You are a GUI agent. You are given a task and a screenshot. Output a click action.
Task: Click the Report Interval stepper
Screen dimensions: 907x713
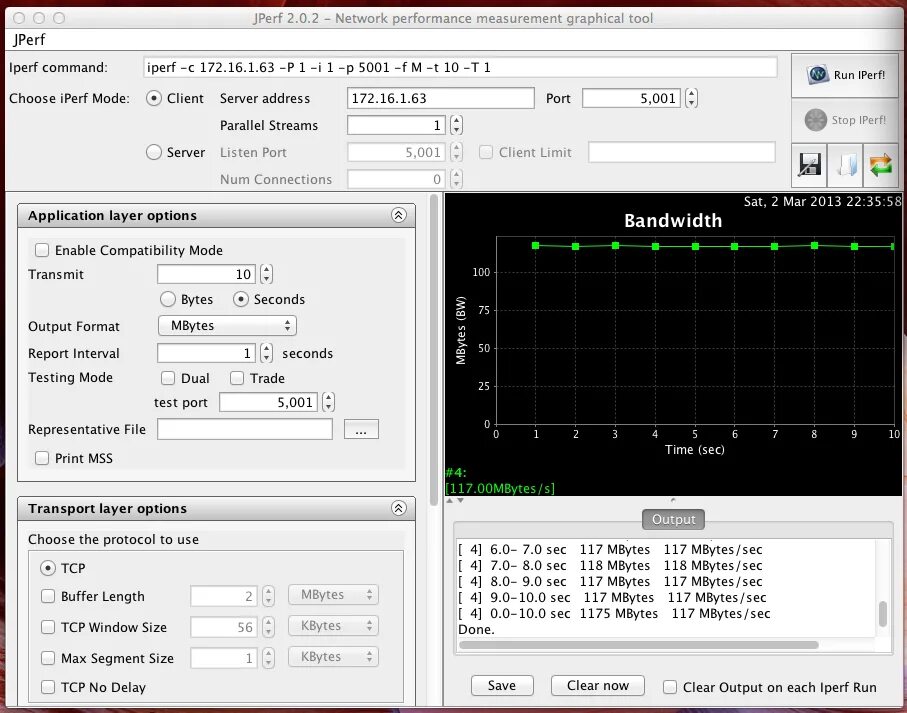coord(266,353)
